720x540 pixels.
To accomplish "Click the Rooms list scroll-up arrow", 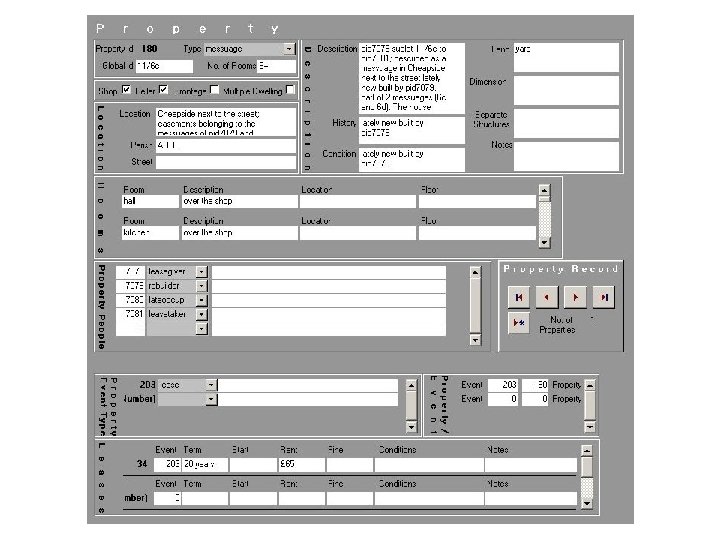I will pyautogui.click(x=544, y=191).
